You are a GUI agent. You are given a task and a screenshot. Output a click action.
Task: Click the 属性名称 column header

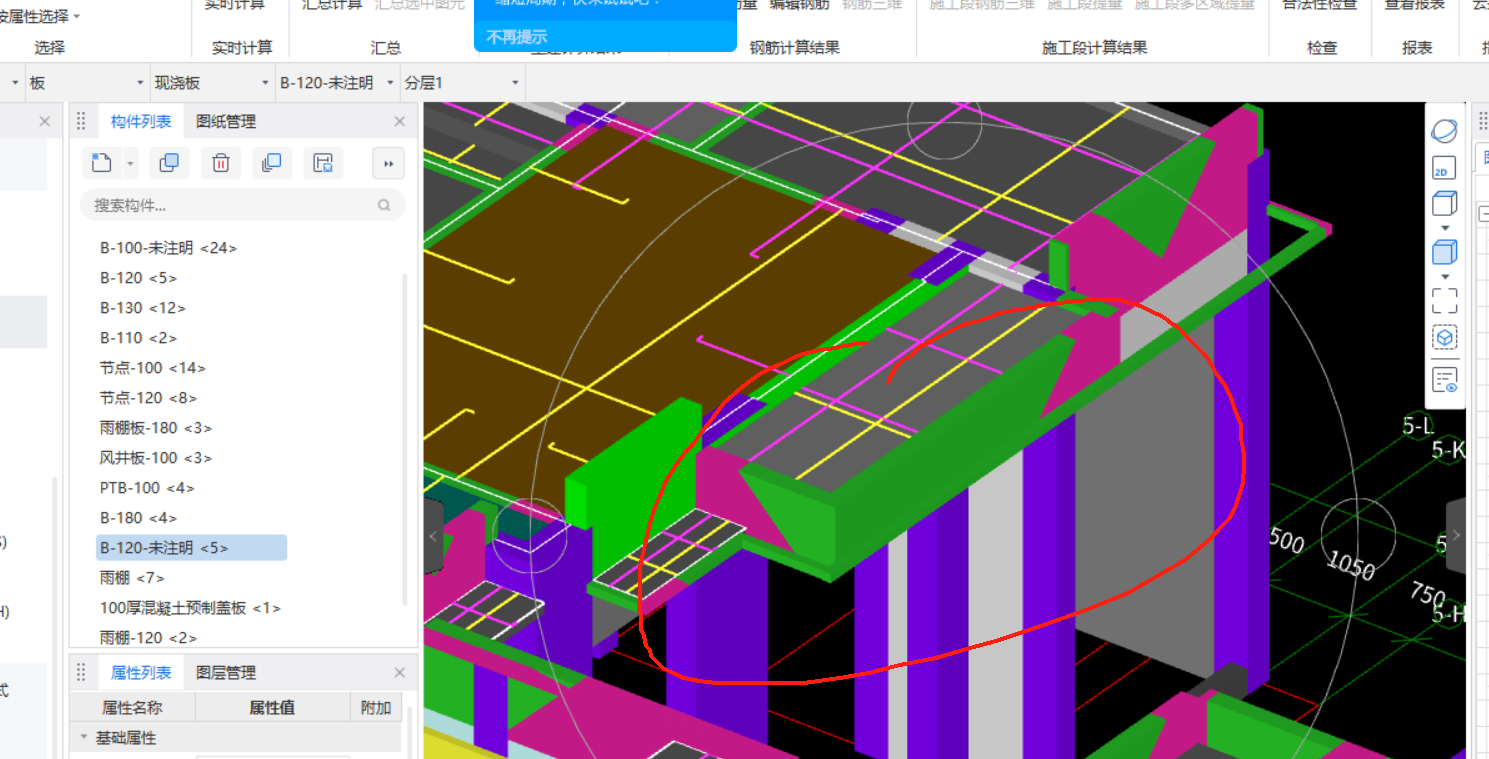pyautogui.click(x=132, y=707)
